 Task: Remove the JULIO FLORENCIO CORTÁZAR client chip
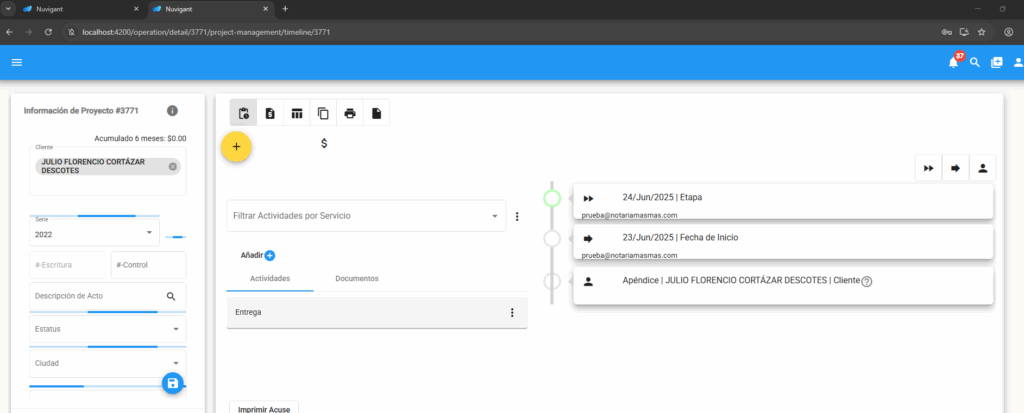173,166
